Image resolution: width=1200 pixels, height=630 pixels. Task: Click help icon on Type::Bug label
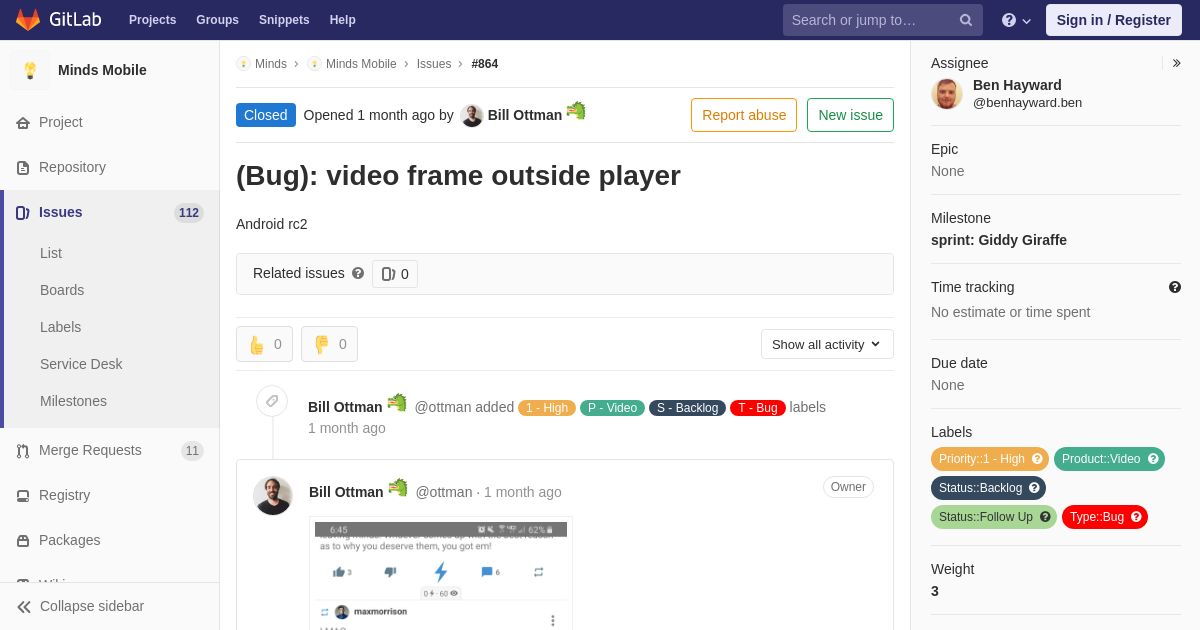tap(1136, 517)
